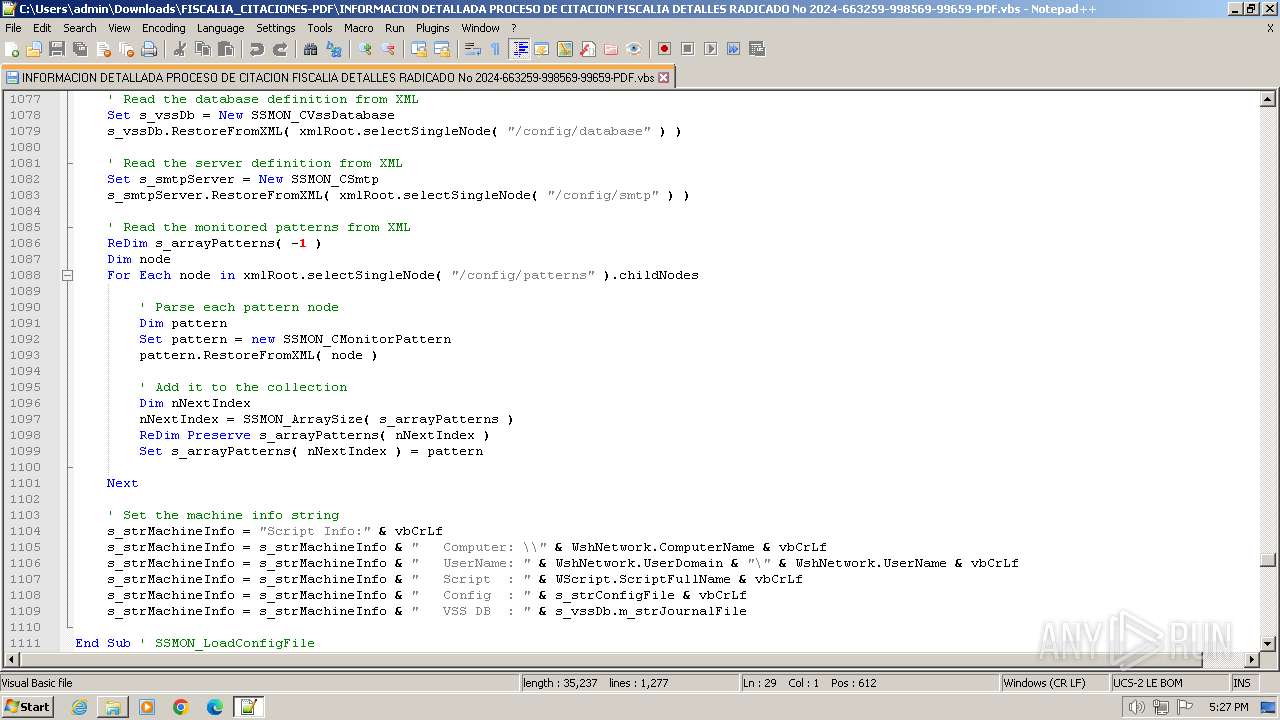Toggle word wrap toolbar icon
1280x720 pixels.
click(473, 49)
